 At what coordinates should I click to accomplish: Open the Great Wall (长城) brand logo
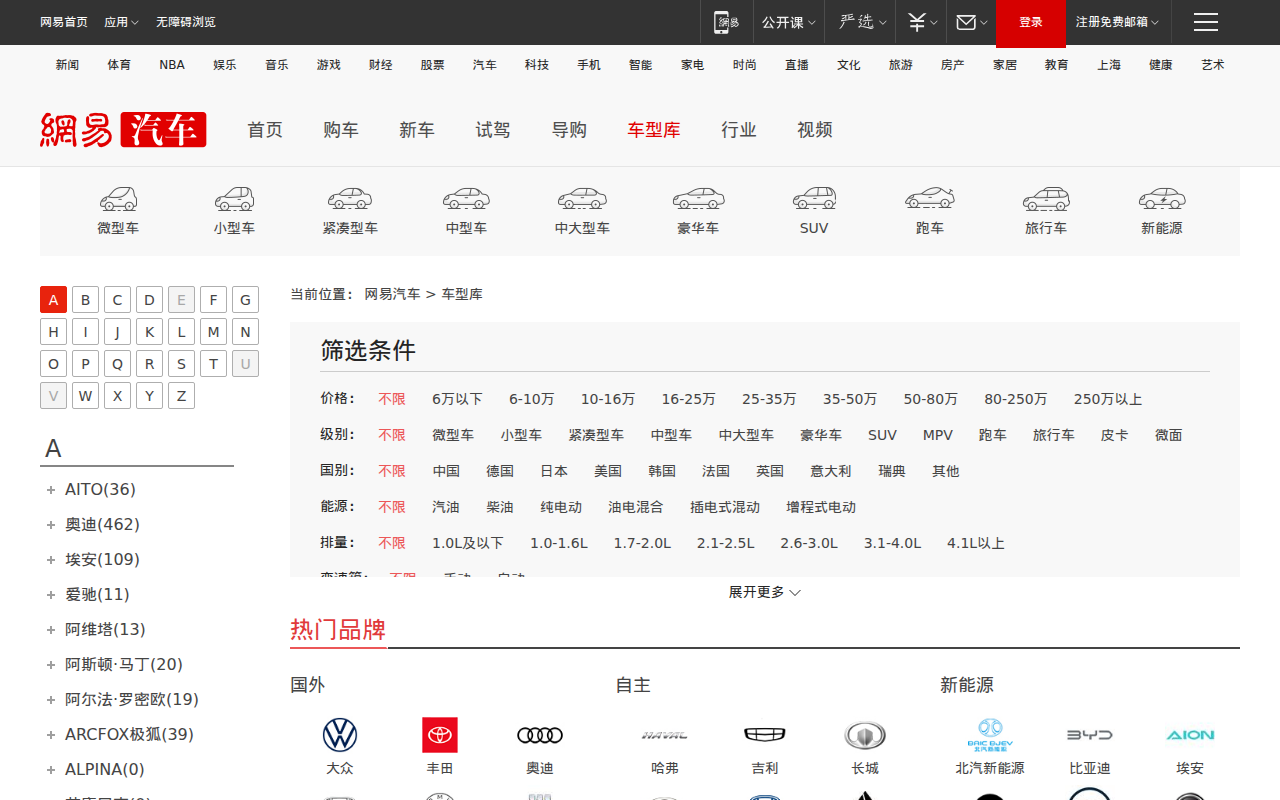click(865, 735)
